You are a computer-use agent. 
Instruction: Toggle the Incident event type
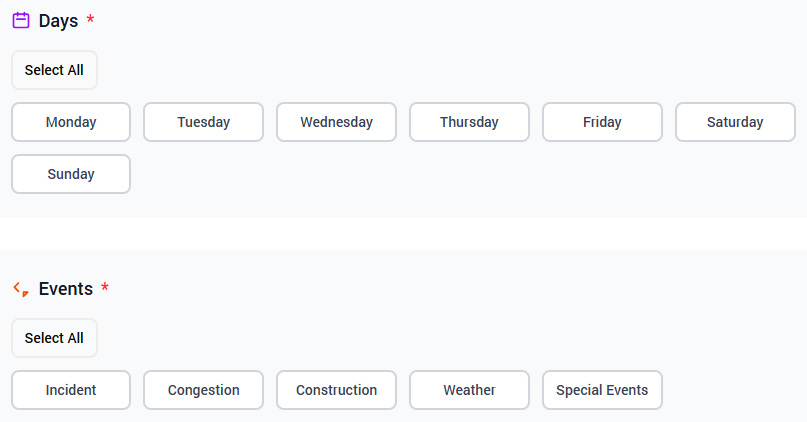[x=71, y=390]
